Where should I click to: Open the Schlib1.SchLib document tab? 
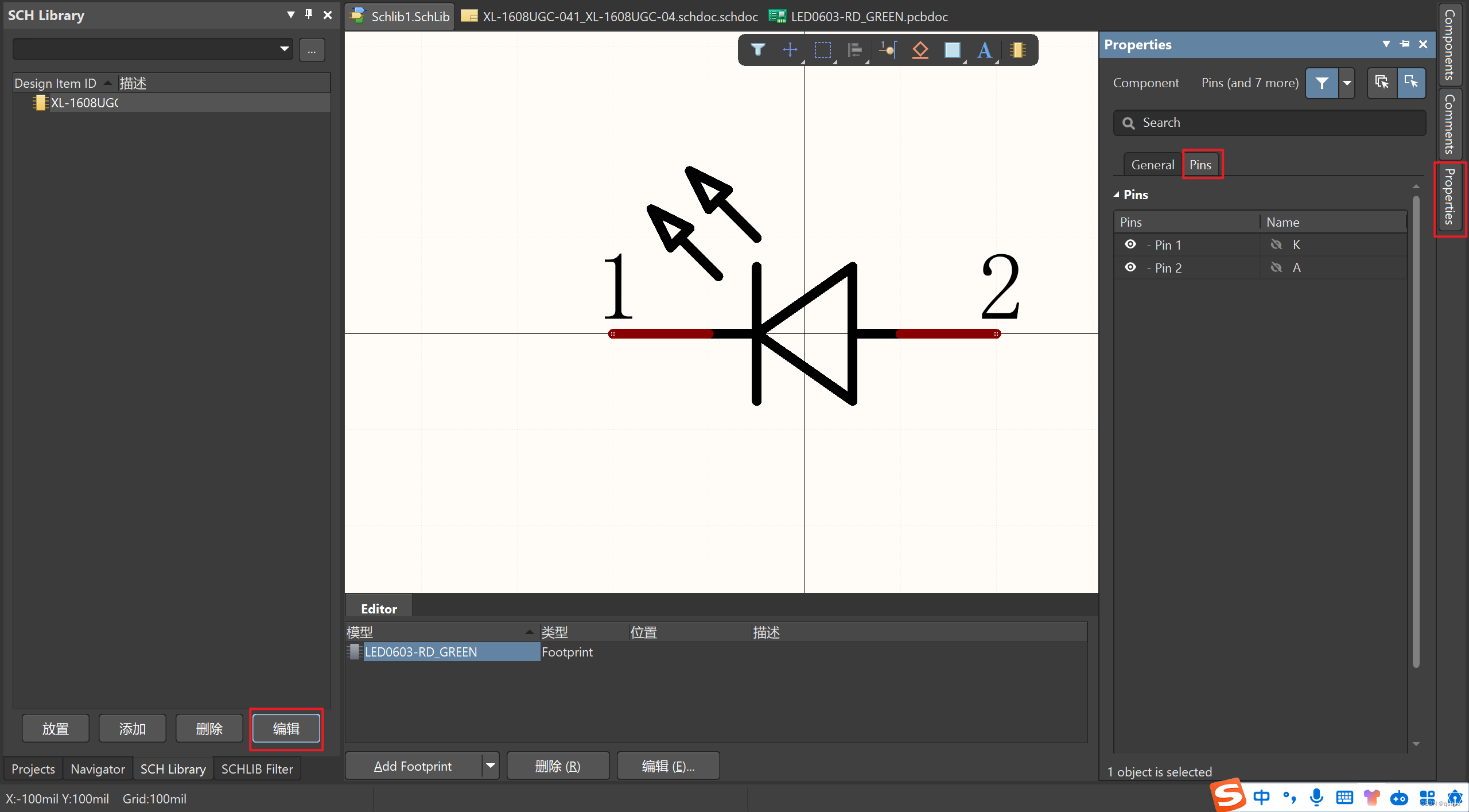pos(401,17)
